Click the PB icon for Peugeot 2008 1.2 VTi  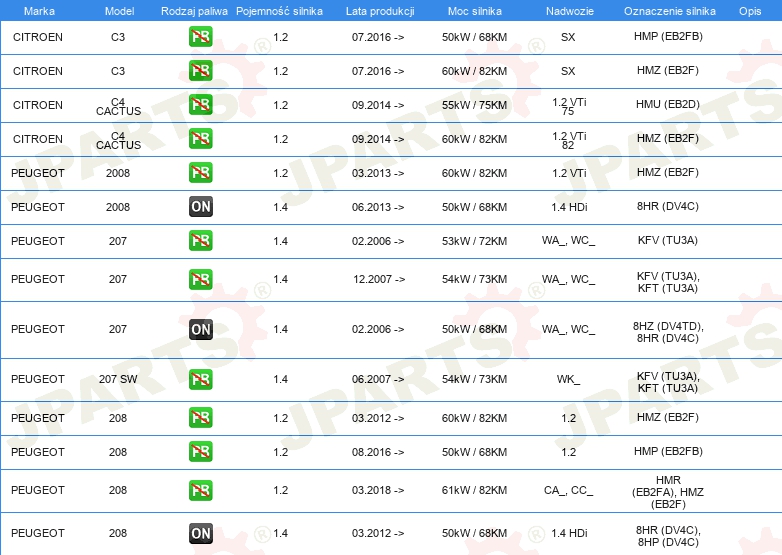click(200, 173)
